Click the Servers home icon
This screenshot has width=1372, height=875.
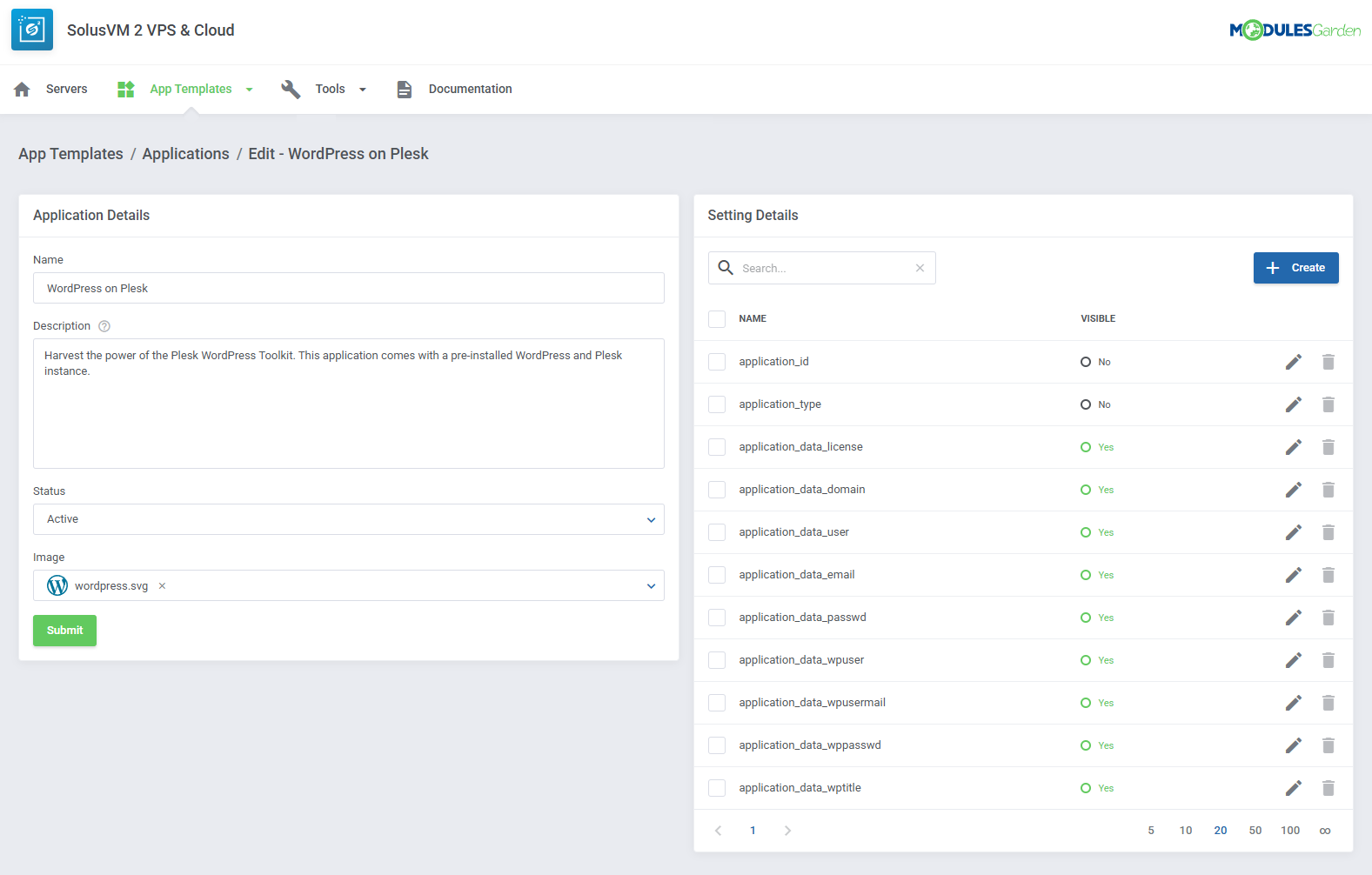click(x=23, y=89)
